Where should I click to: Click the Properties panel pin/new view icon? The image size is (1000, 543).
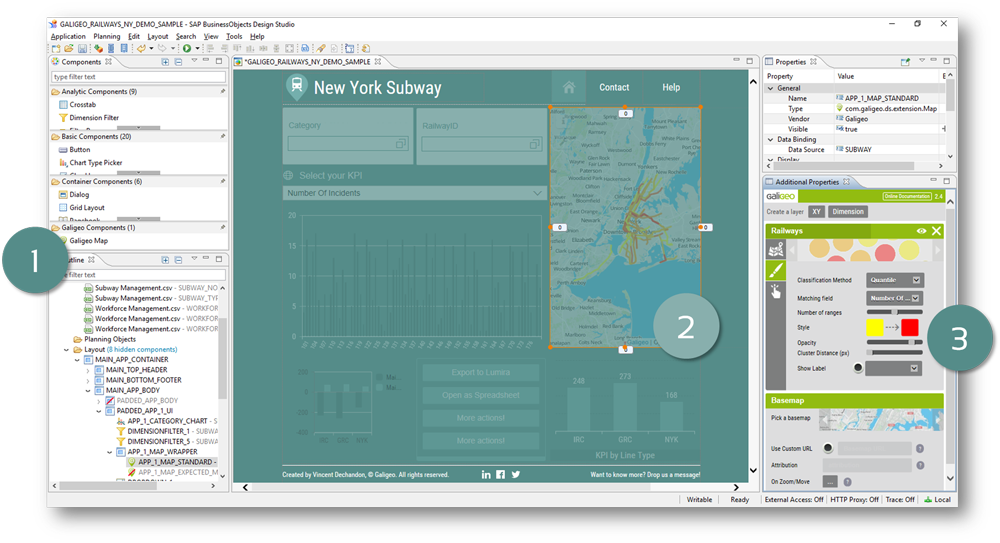[x=905, y=62]
